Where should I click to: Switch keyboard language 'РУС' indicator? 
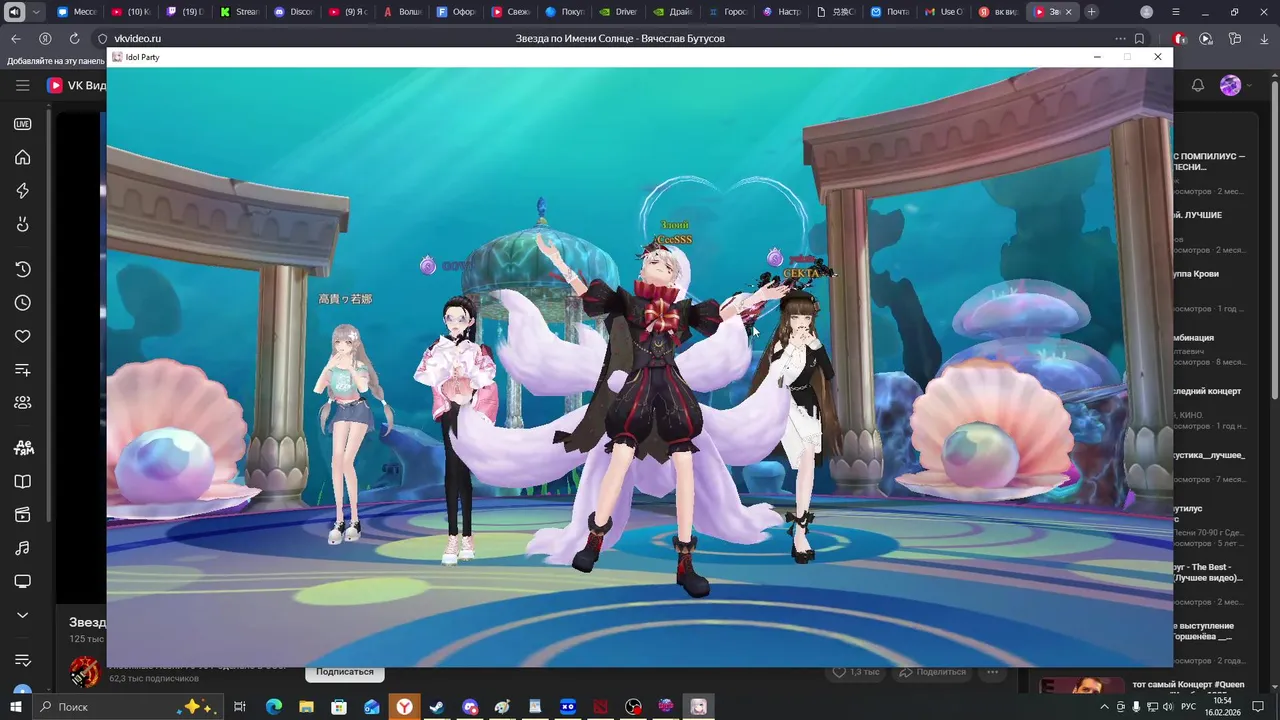[x=1190, y=707]
